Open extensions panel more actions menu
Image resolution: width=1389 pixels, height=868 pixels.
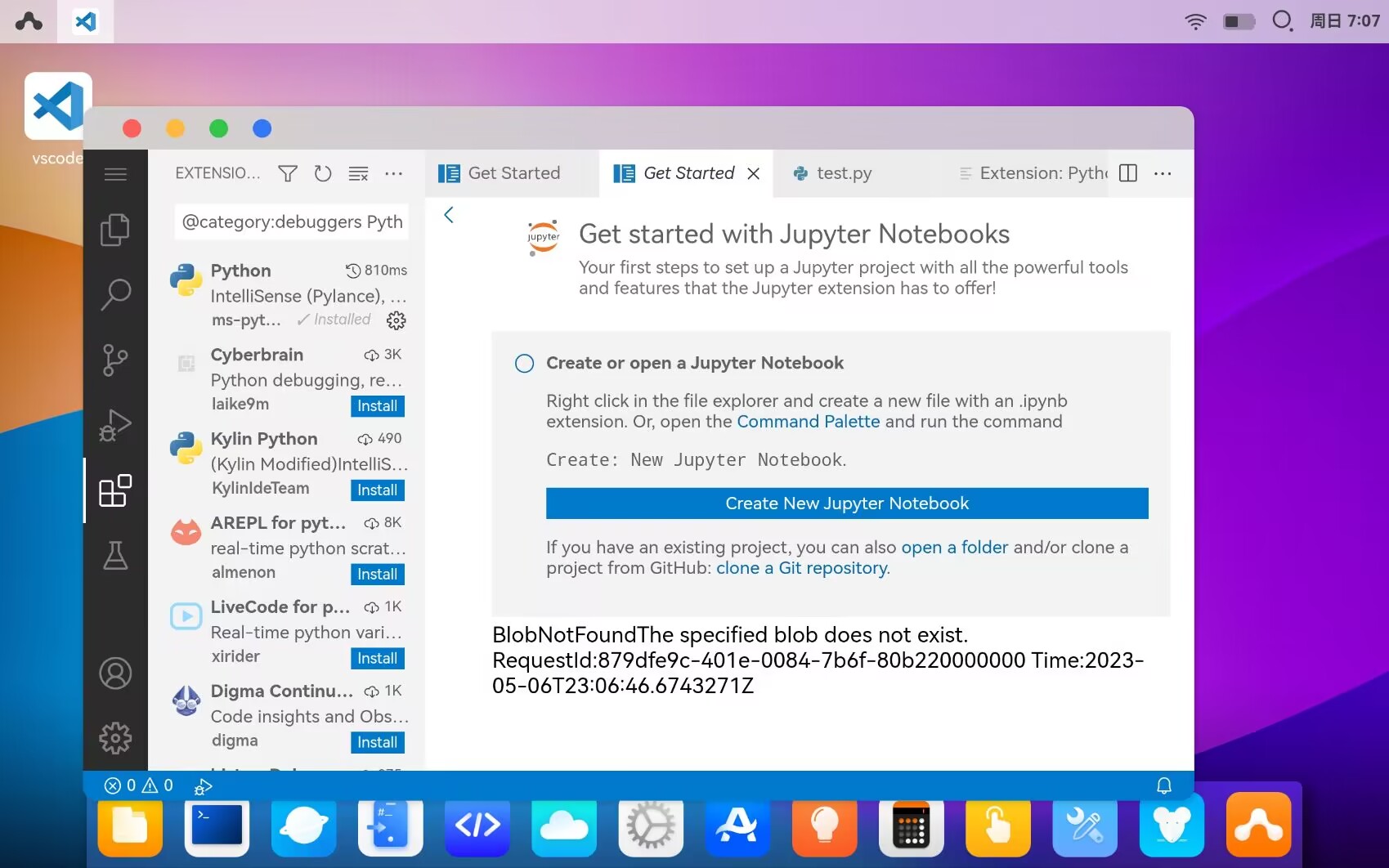(394, 173)
